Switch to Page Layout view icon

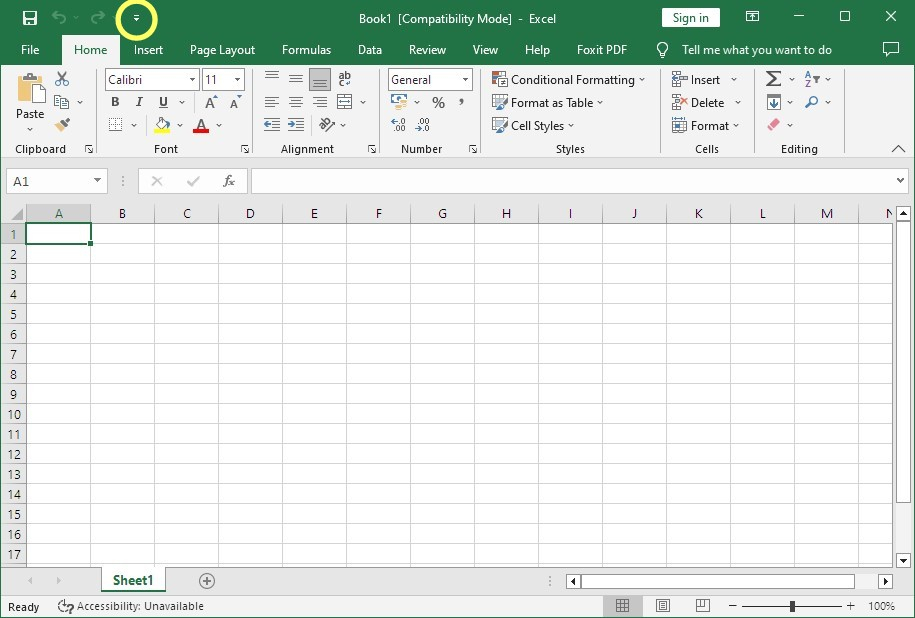(662, 606)
